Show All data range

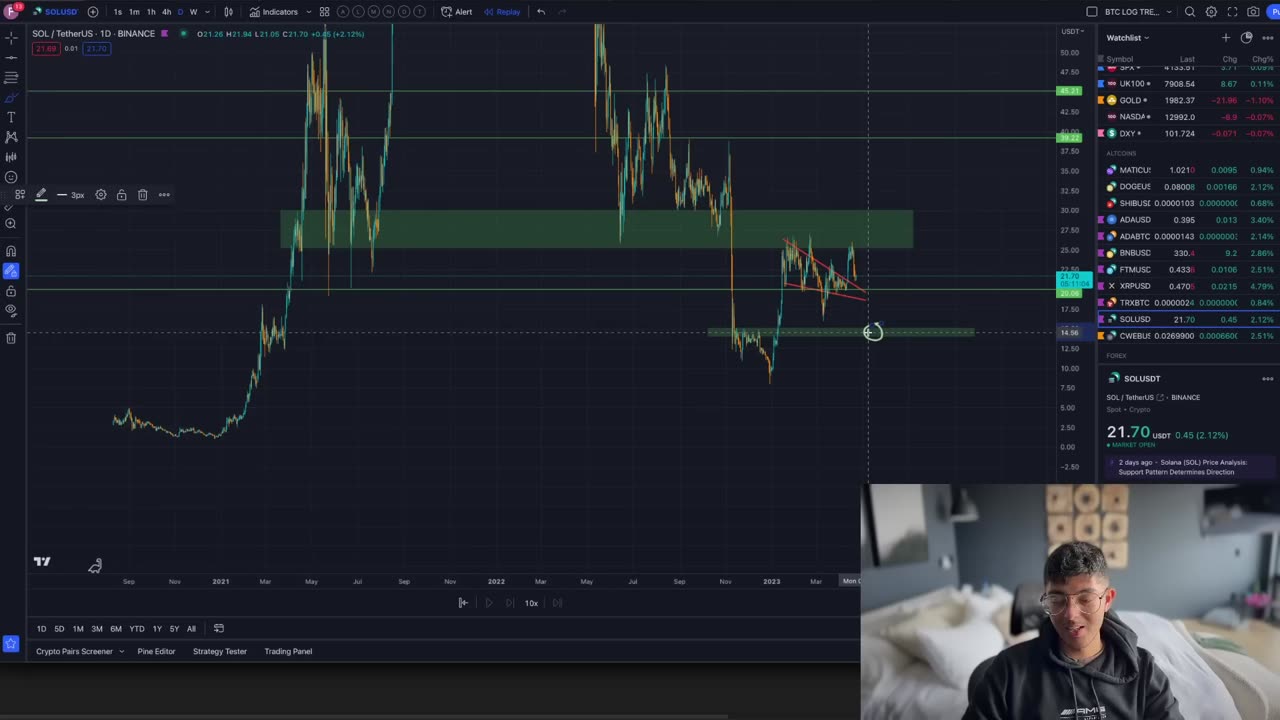[x=191, y=629]
